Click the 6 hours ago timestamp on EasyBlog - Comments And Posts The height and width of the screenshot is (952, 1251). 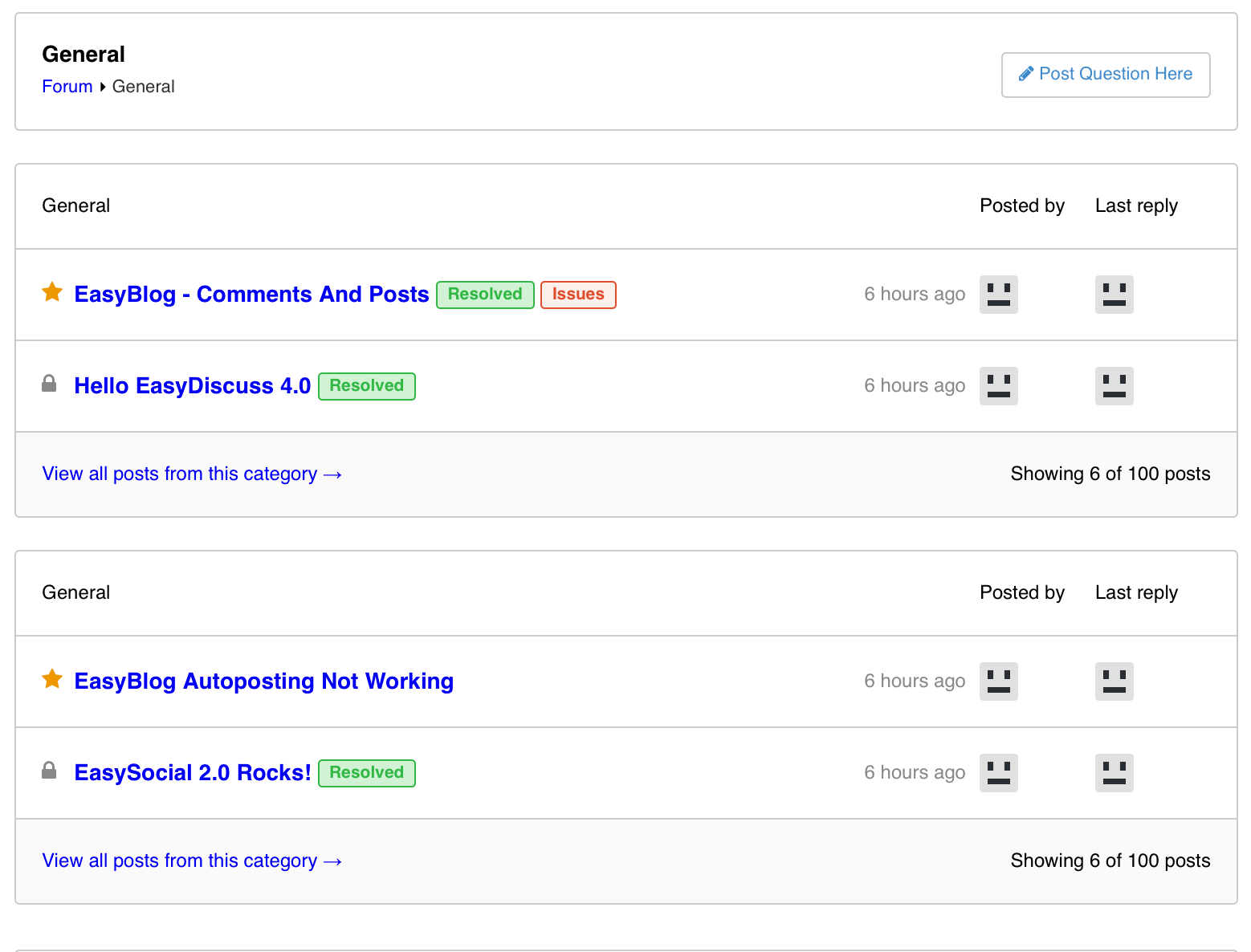[915, 295]
